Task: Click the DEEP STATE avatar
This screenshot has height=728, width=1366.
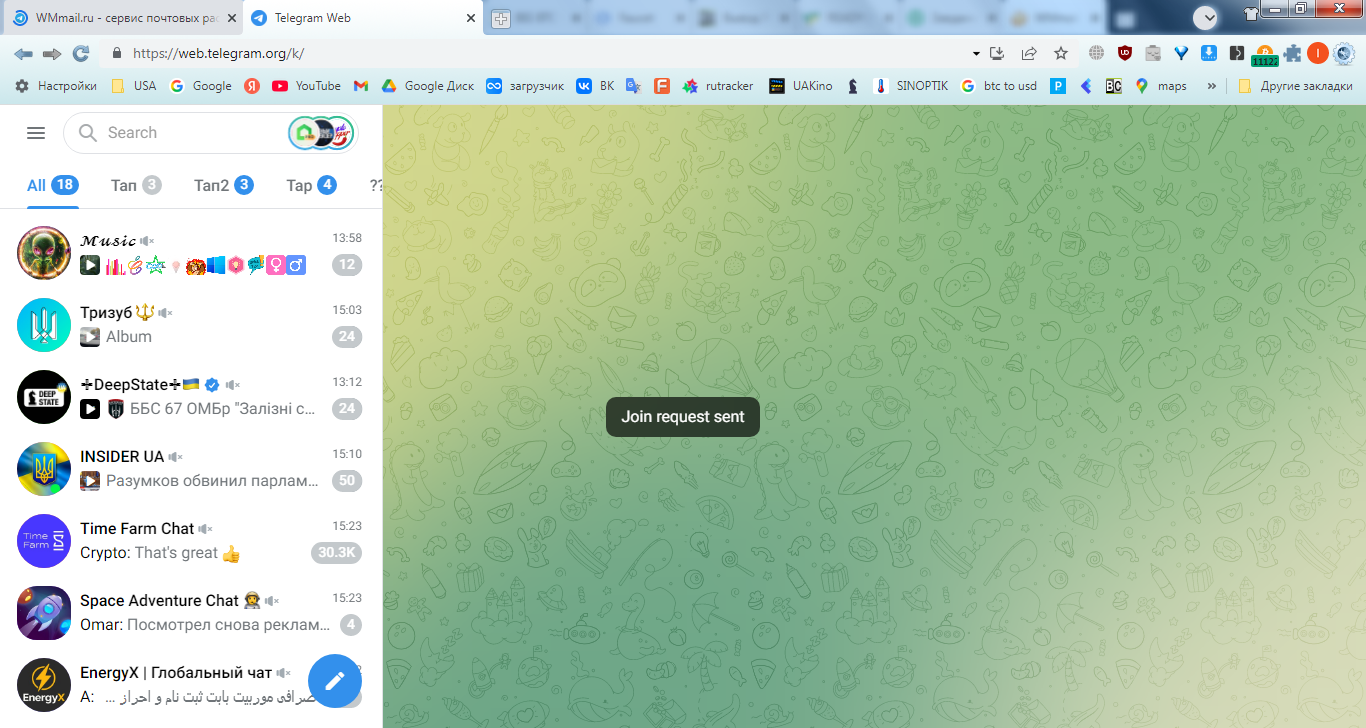Action: click(x=44, y=396)
